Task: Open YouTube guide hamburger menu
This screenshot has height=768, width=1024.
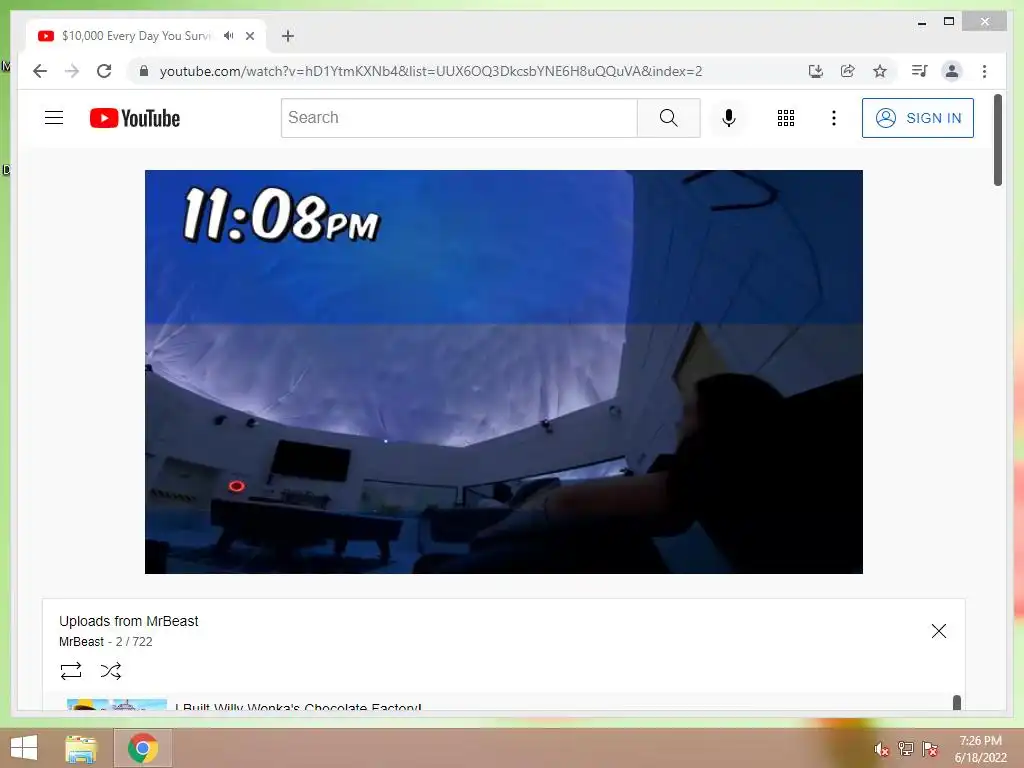Action: tap(54, 118)
